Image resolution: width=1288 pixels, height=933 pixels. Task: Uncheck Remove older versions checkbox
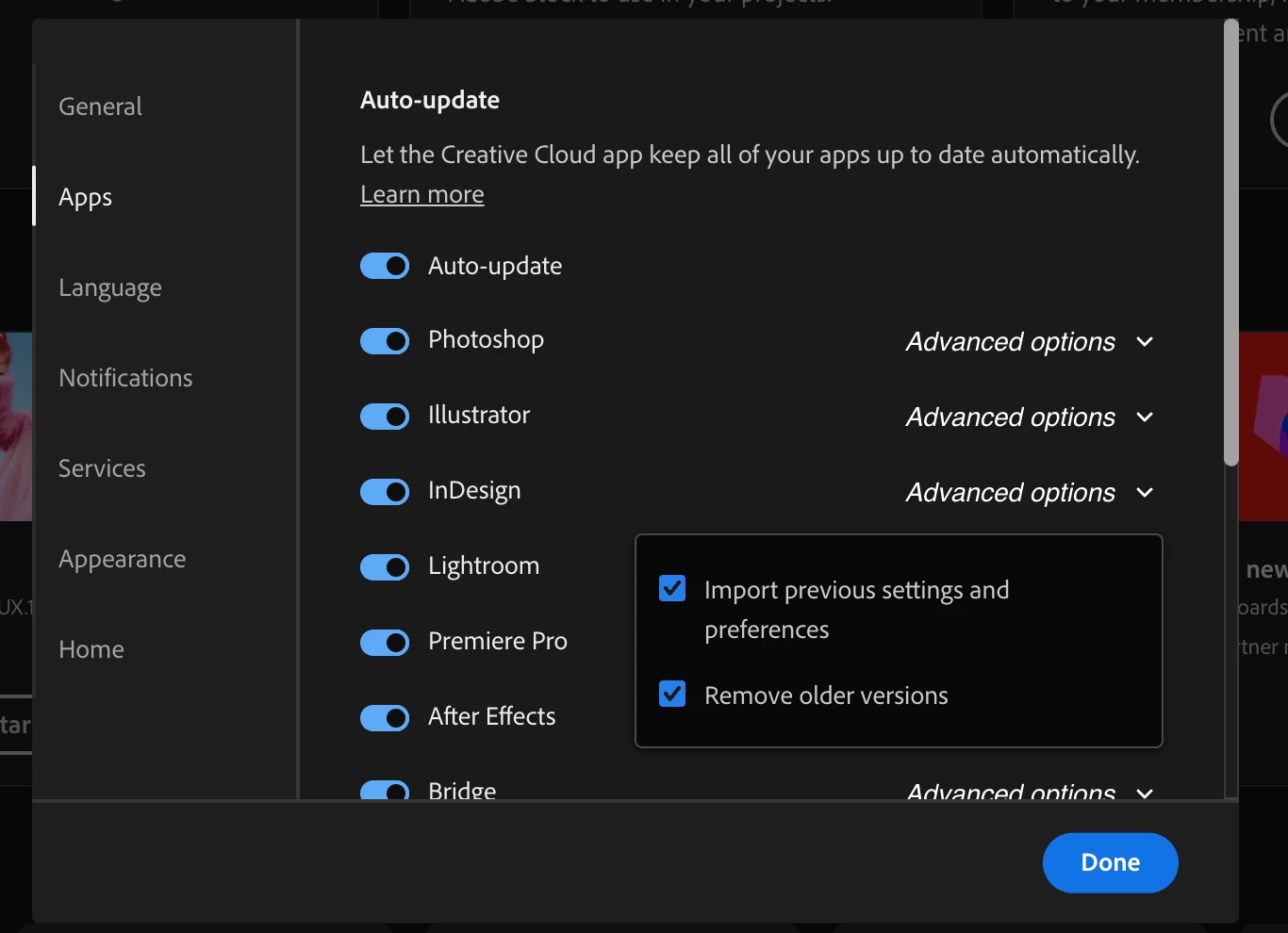pyautogui.click(x=672, y=695)
